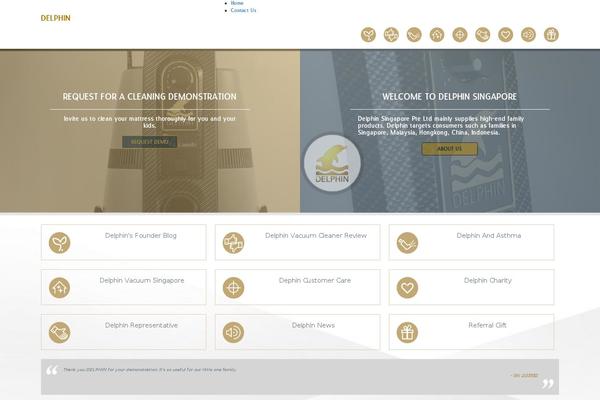The image size is (600, 400).
Task: Click the mattress cleaning invitation text
Action: [x=150, y=122]
